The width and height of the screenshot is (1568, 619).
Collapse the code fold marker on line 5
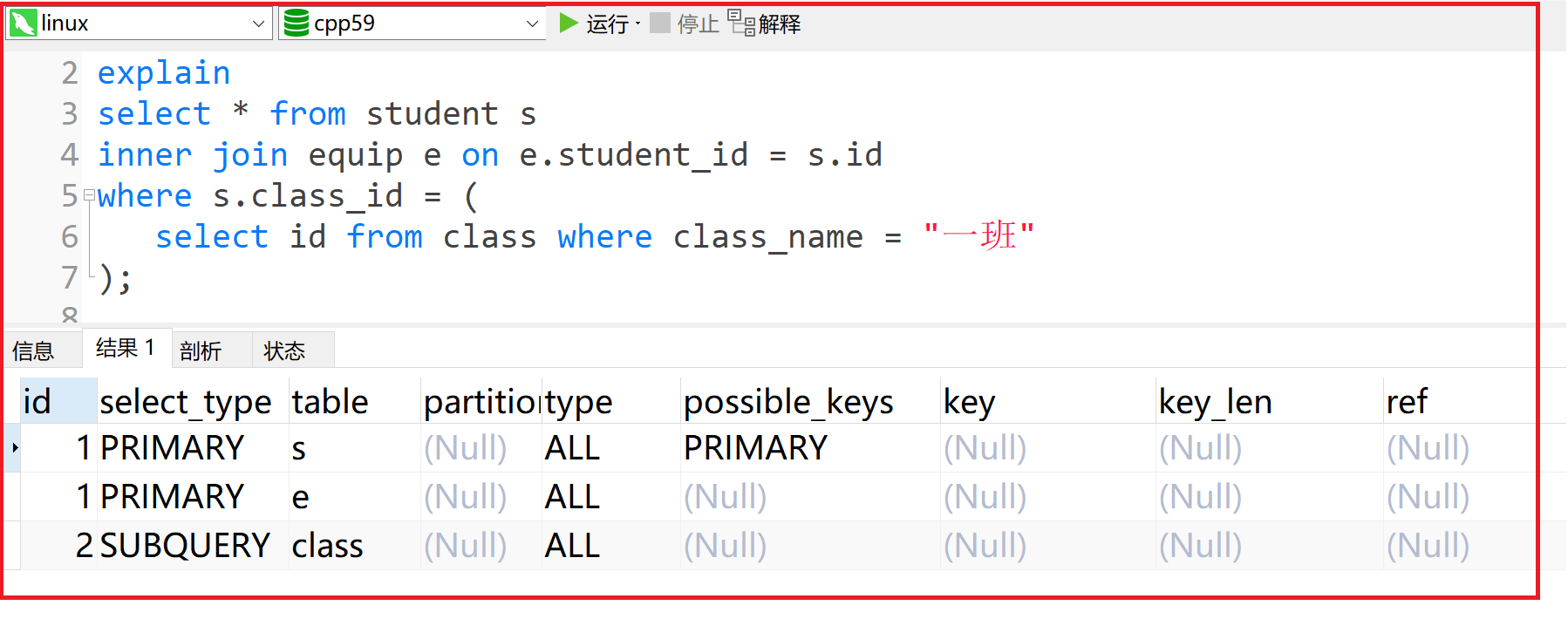88,196
